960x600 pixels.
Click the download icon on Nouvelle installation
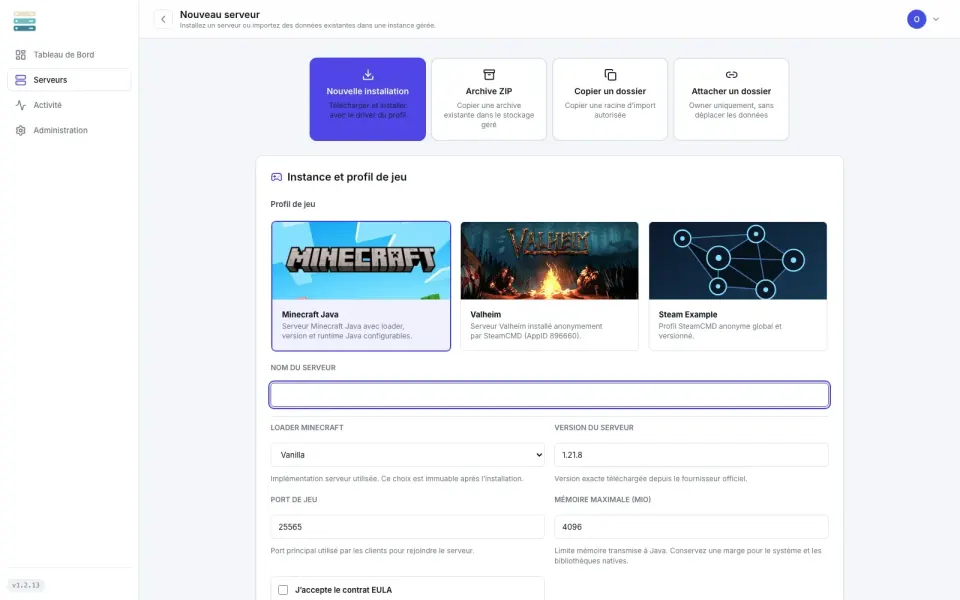coord(367,75)
